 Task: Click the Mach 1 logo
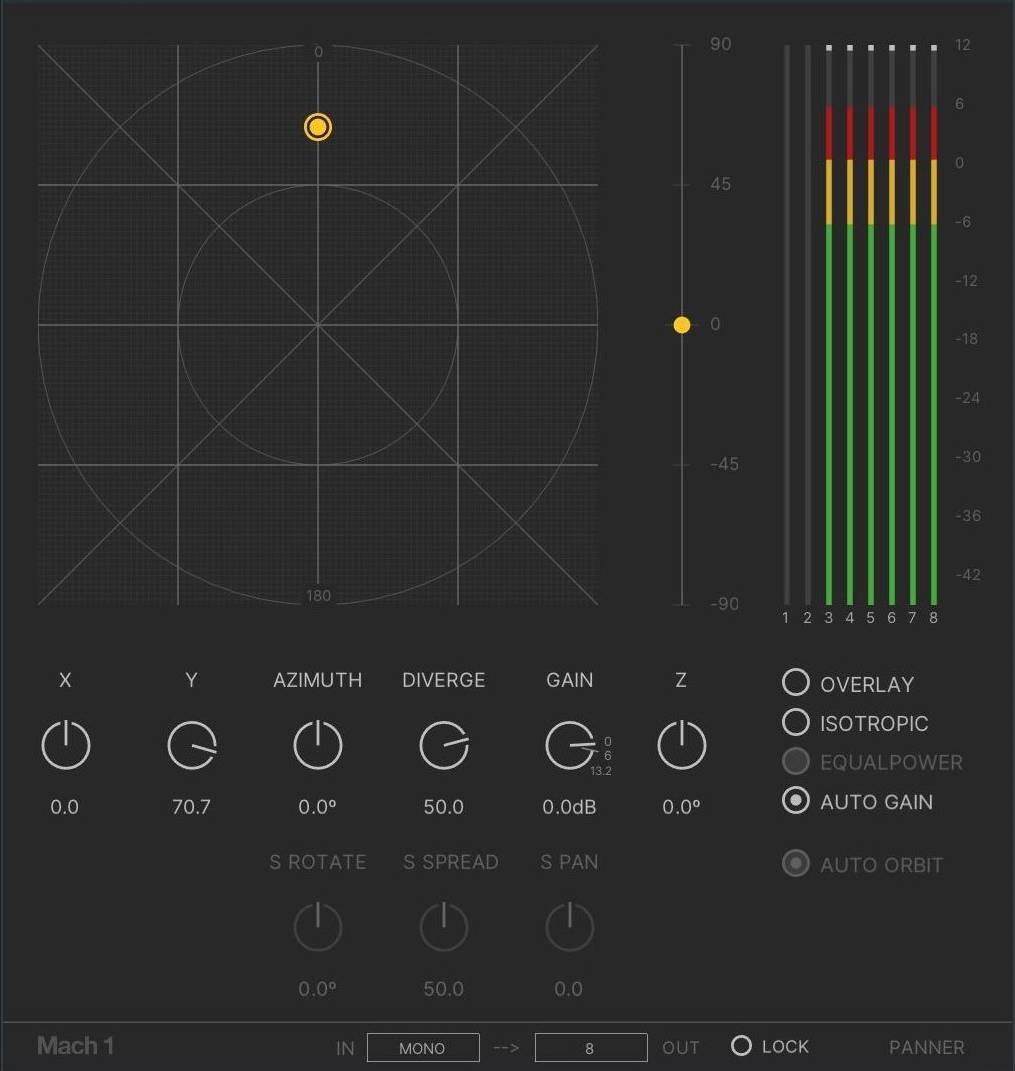click(x=76, y=1045)
